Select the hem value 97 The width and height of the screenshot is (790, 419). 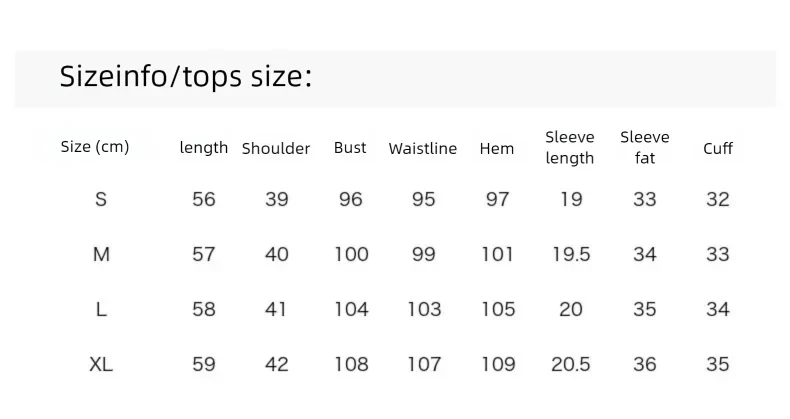tap(497, 199)
